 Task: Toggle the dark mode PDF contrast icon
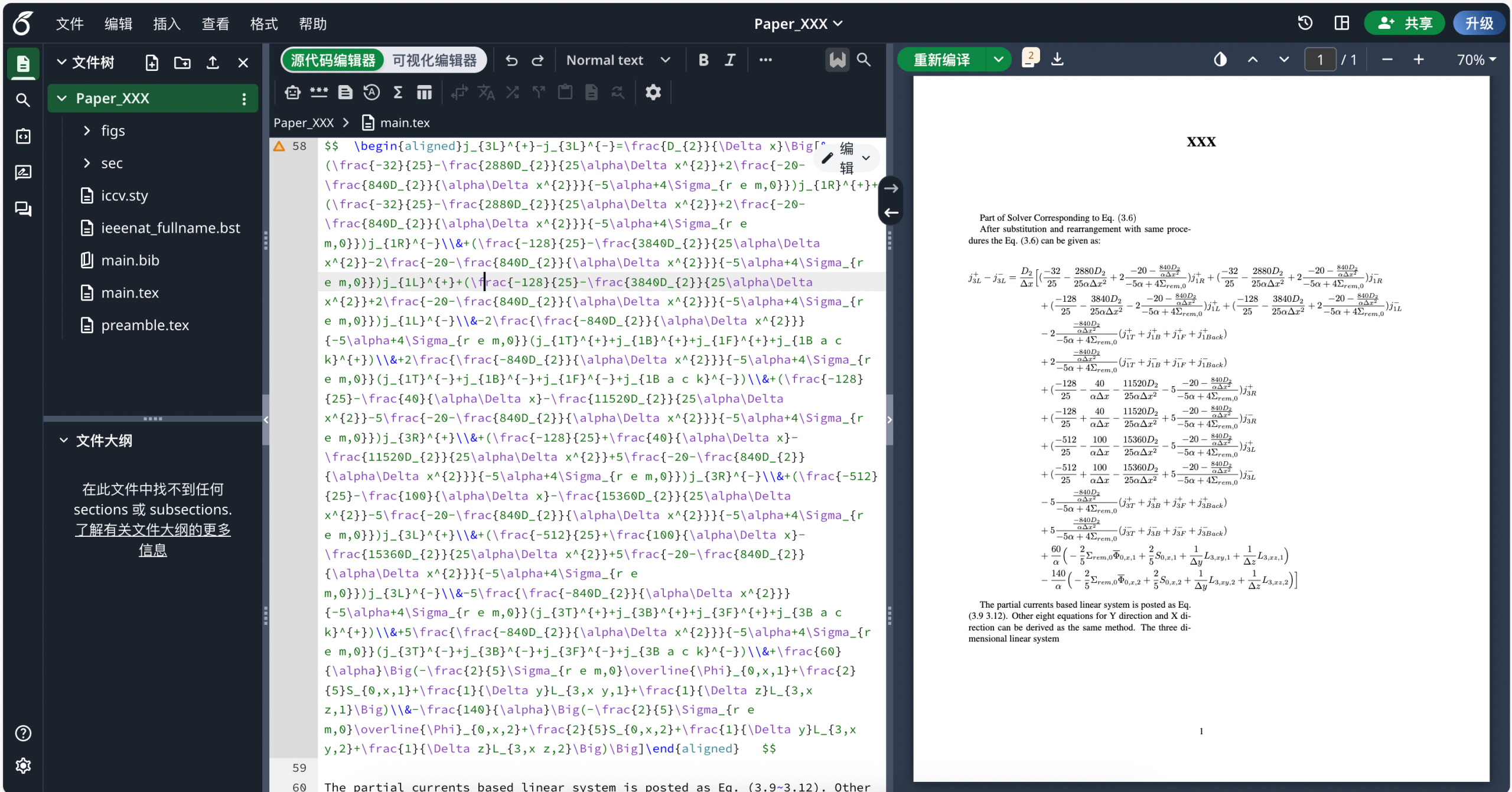point(1220,60)
